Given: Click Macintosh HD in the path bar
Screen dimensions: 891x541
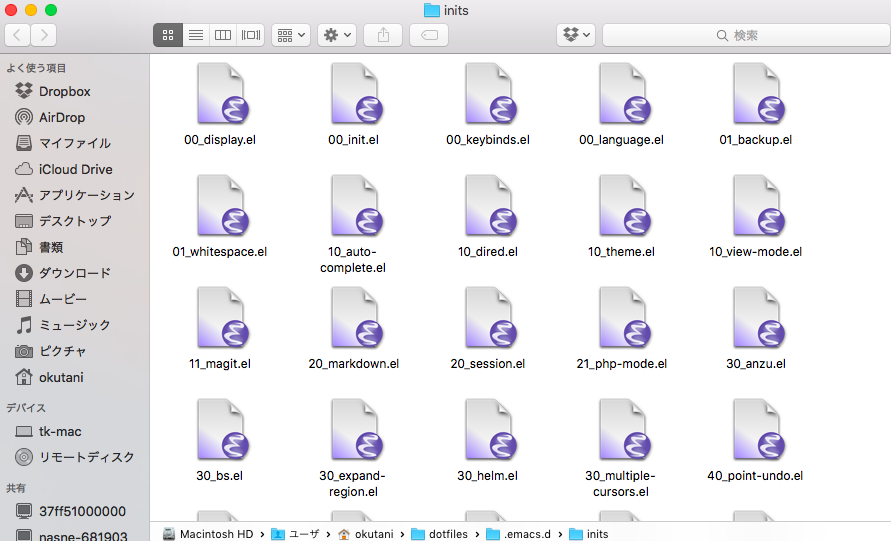Looking at the screenshot, I should point(208,534).
